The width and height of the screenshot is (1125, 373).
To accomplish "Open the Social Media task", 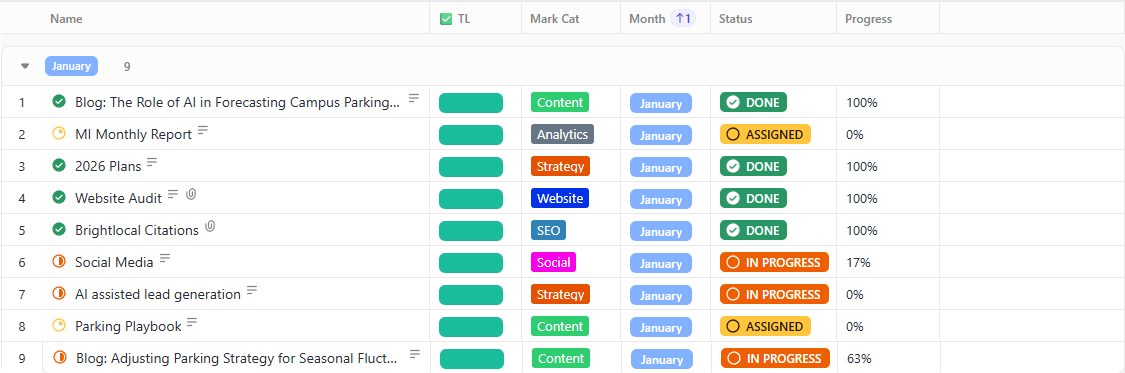I will click(114, 263).
